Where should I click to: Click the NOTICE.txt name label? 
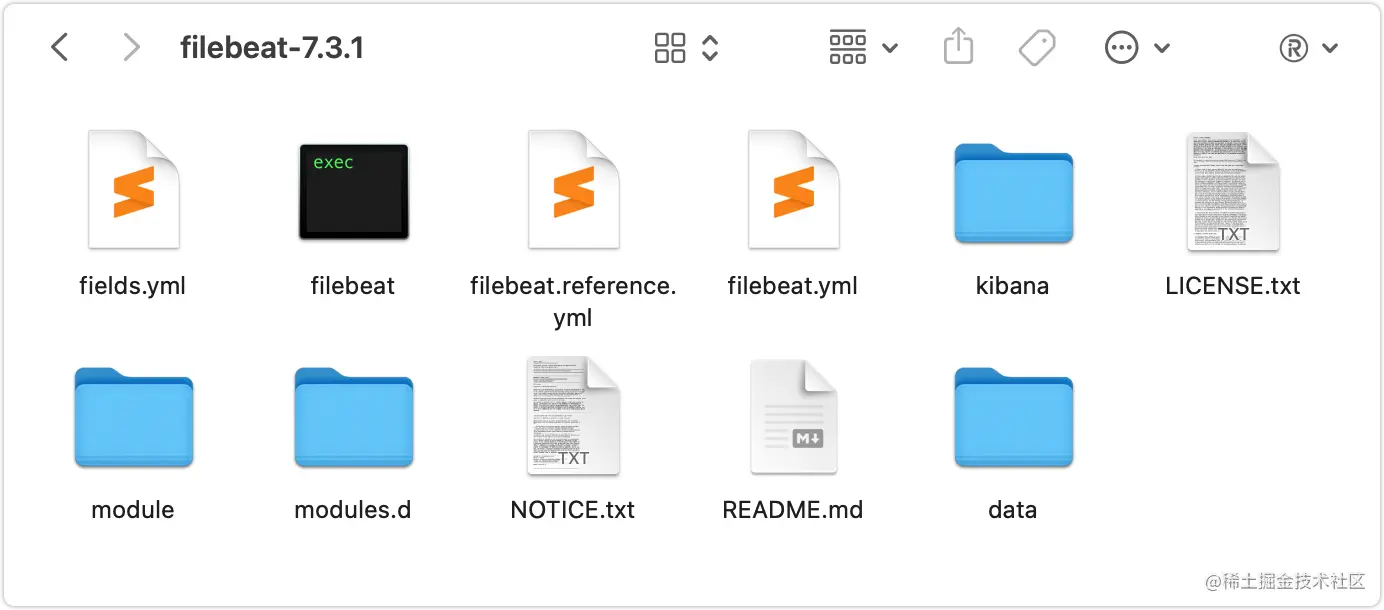(x=573, y=510)
